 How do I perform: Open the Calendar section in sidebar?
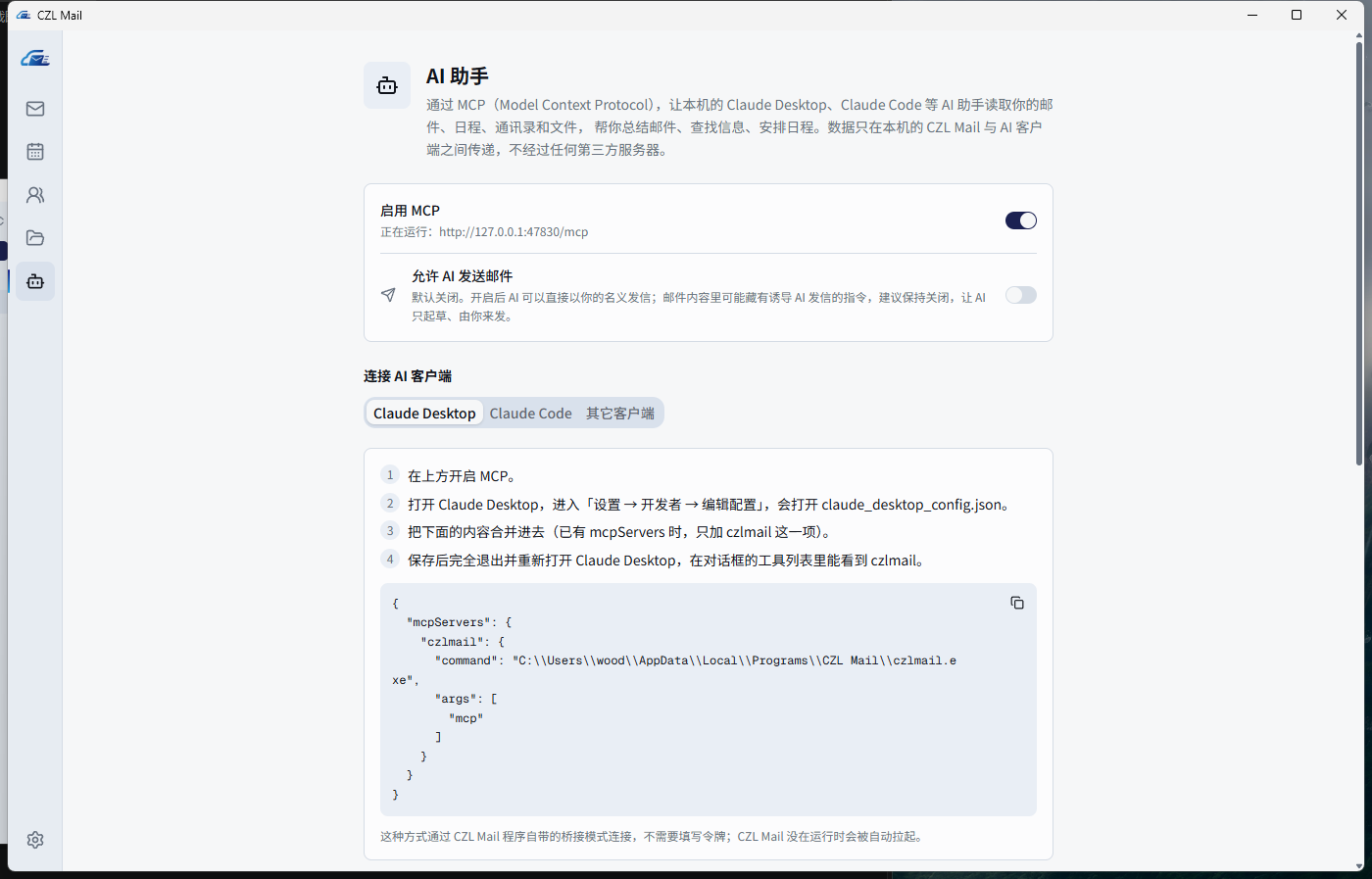pyautogui.click(x=35, y=152)
